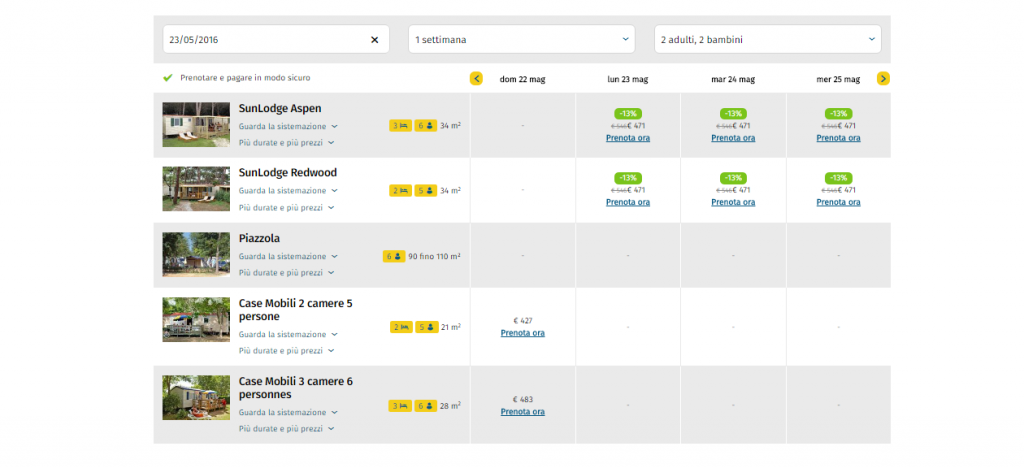Open Case Mobili 2 camere photo thumbnail
The height and width of the screenshot is (468, 1024).
[x=196, y=319]
